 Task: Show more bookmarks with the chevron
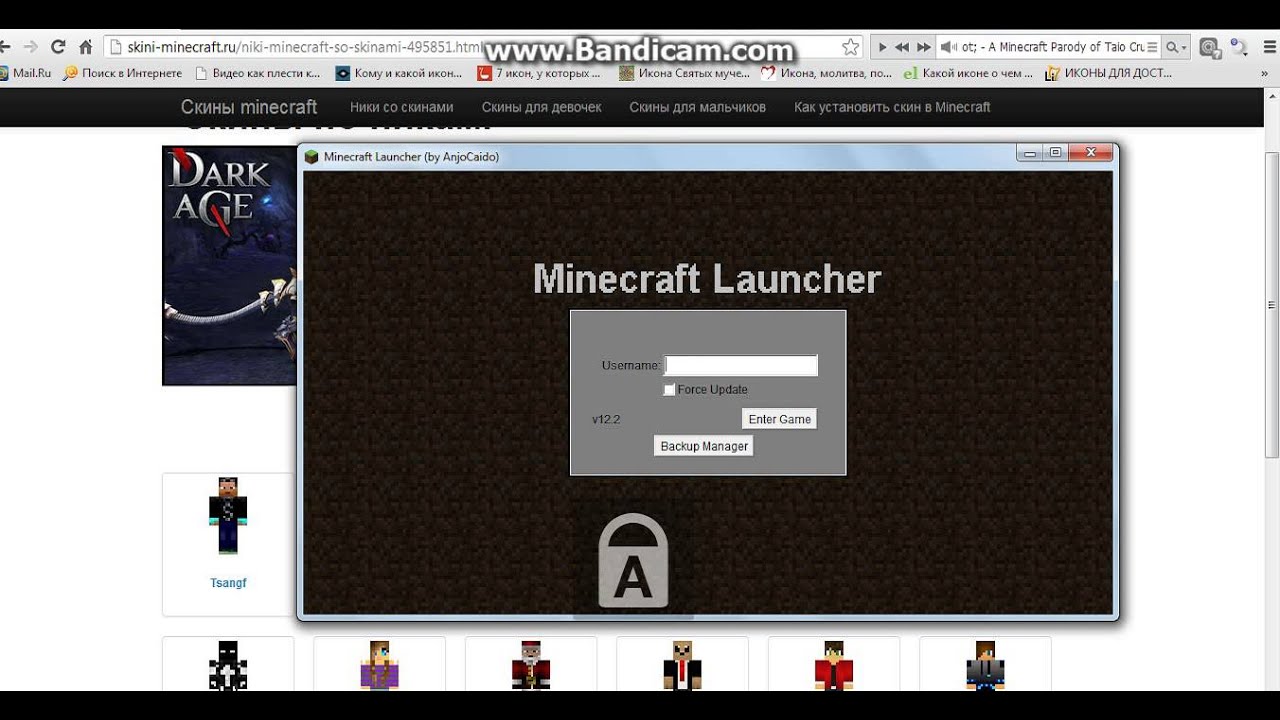click(x=1266, y=73)
